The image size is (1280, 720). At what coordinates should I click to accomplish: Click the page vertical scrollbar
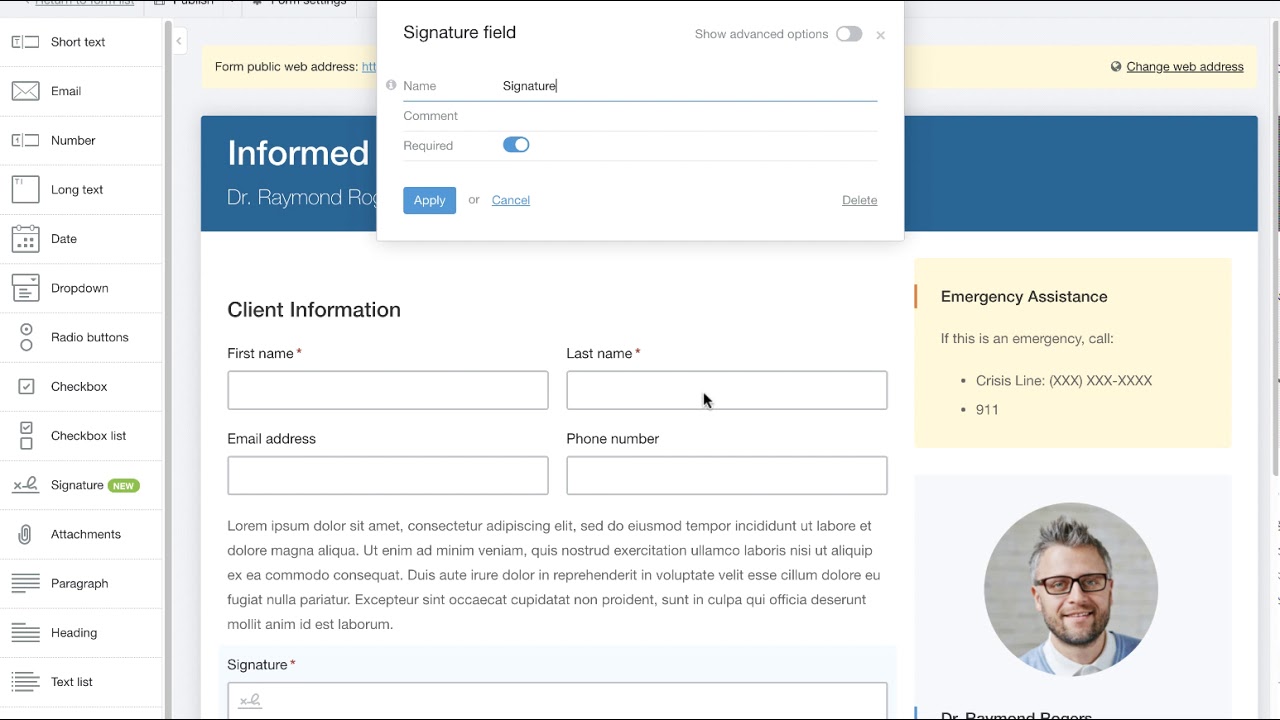click(1275, 250)
